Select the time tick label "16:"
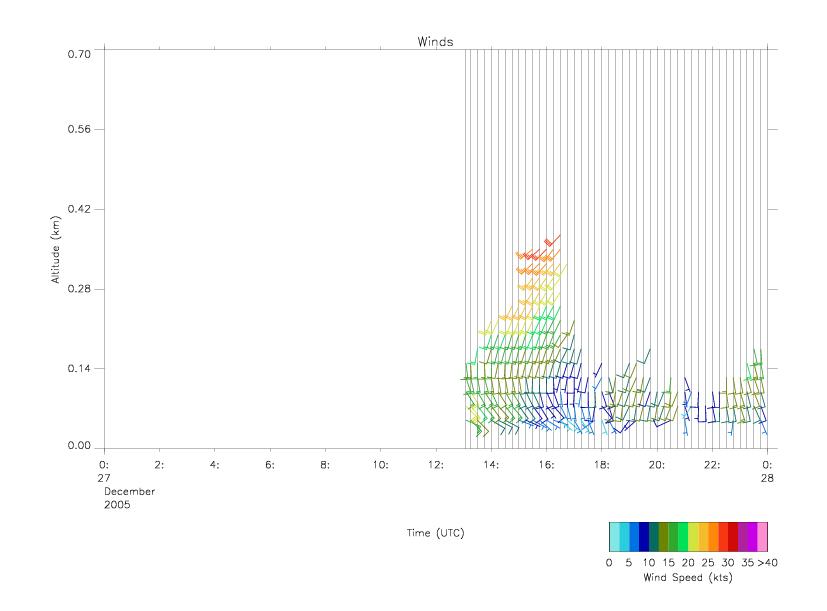 point(546,465)
